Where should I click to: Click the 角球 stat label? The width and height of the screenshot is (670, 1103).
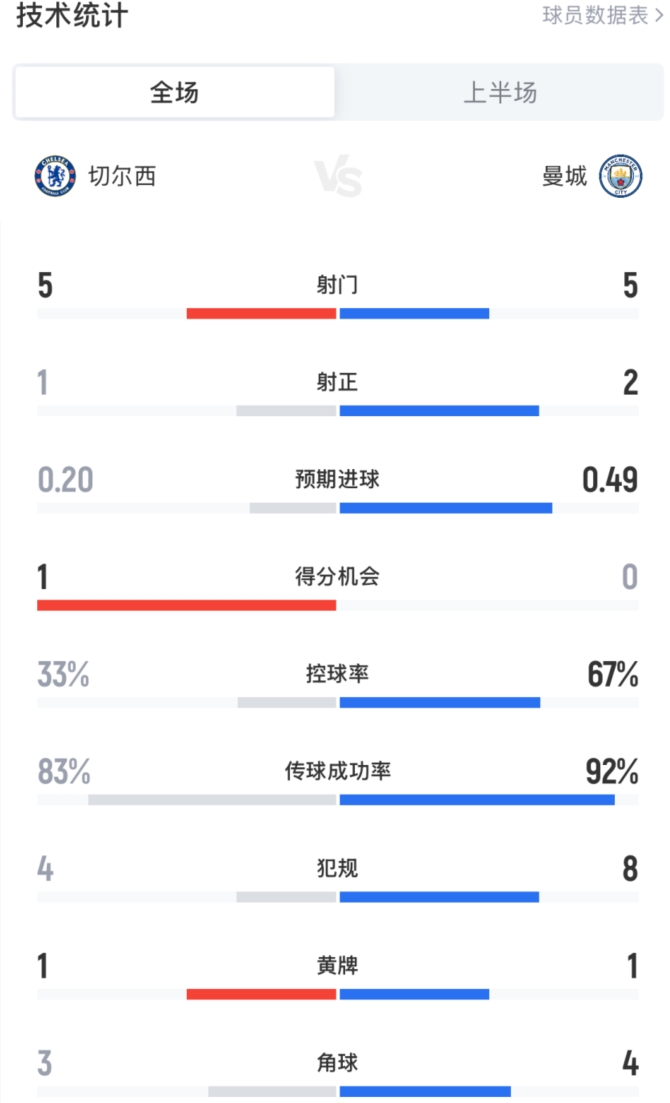click(337, 1063)
